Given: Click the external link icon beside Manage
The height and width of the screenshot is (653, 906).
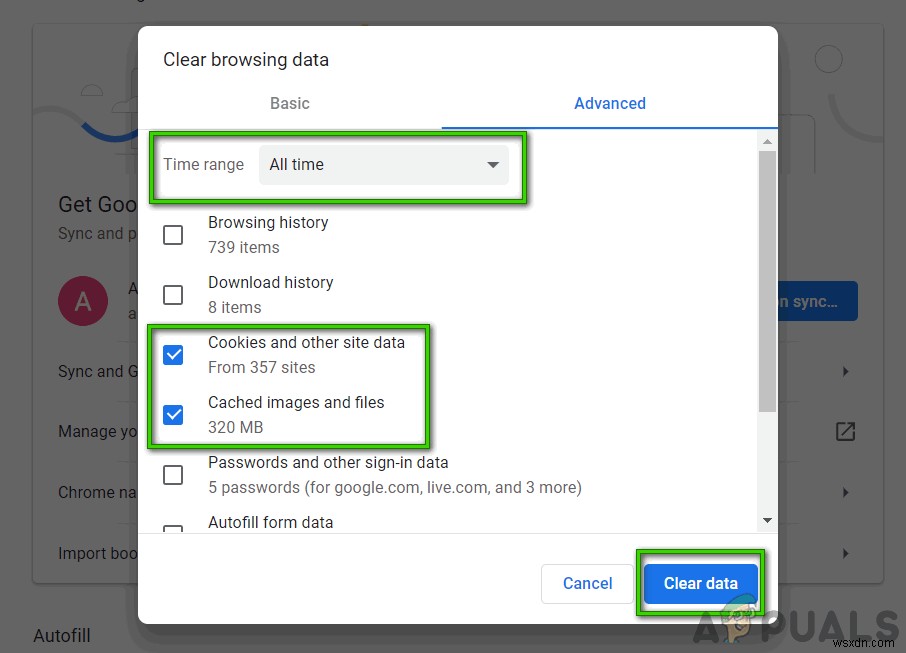Looking at the screenshot, I should pyautogui.click(x=845, y=431).
